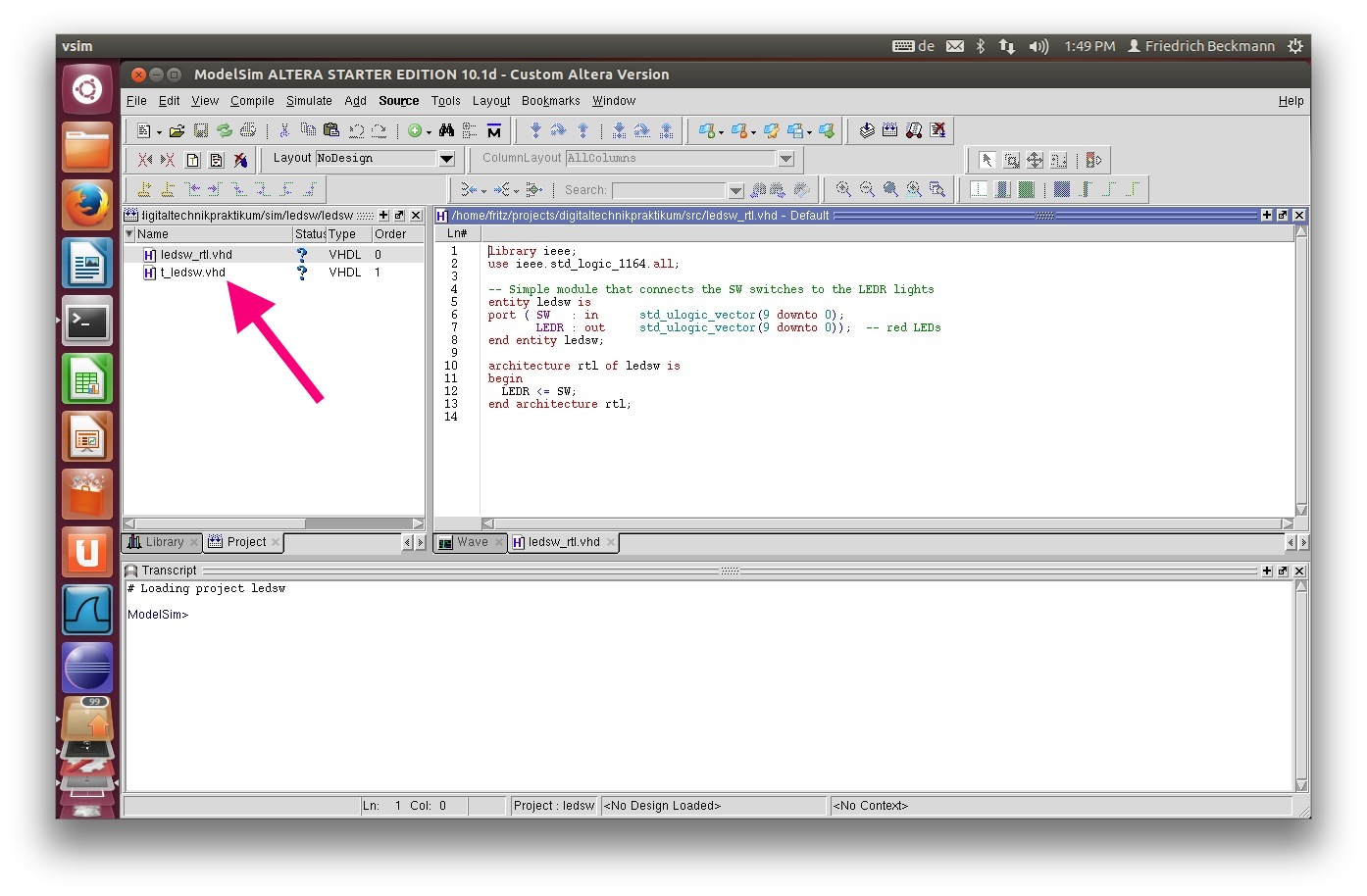Click the Print icon in the toolbar
The height and width of the screenshot is (896, 1367).
(x=248, y=130)
